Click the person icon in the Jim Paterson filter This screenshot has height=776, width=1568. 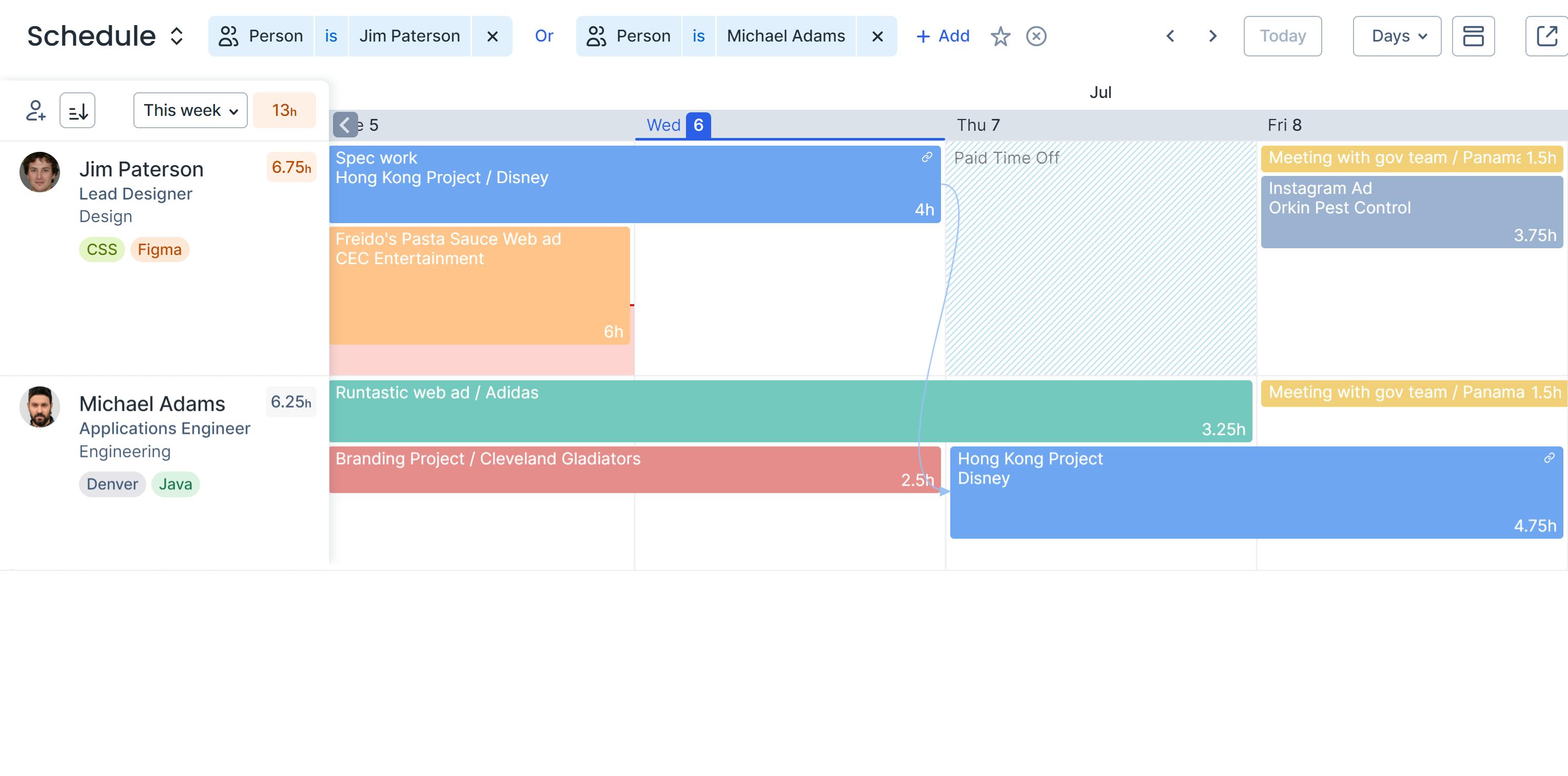(228, 36)
